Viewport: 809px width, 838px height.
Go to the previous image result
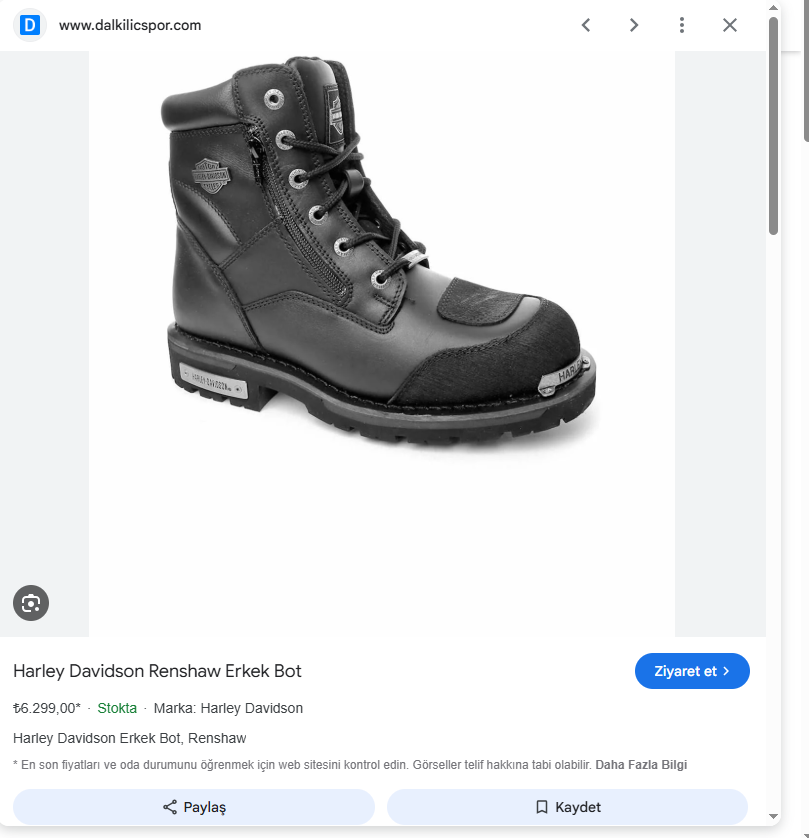tap(586, 25)
